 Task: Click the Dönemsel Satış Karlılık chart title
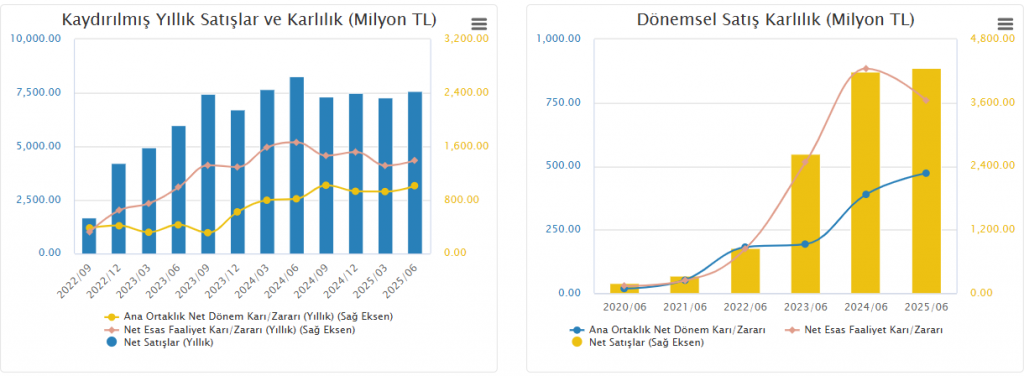[775, 20]
